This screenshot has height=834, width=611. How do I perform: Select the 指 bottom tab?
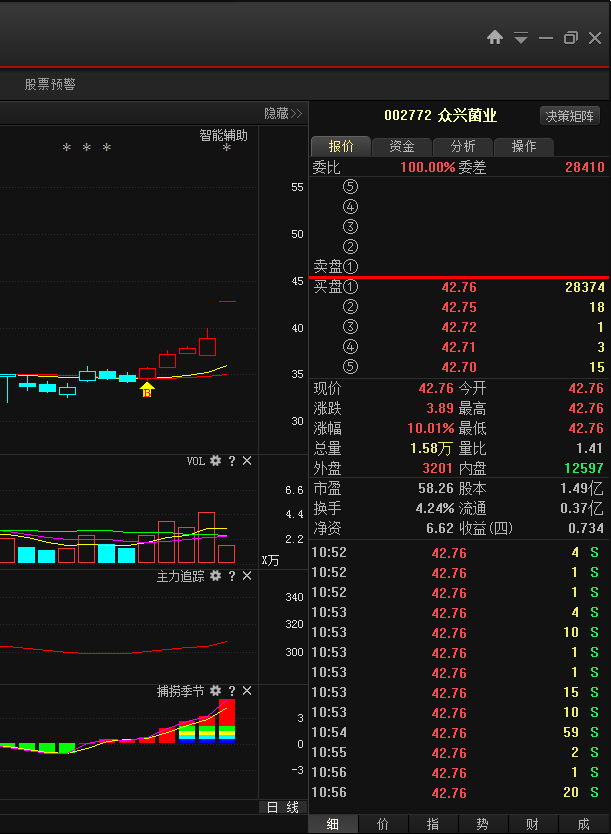pyautogui.click(x=433, y=824)
